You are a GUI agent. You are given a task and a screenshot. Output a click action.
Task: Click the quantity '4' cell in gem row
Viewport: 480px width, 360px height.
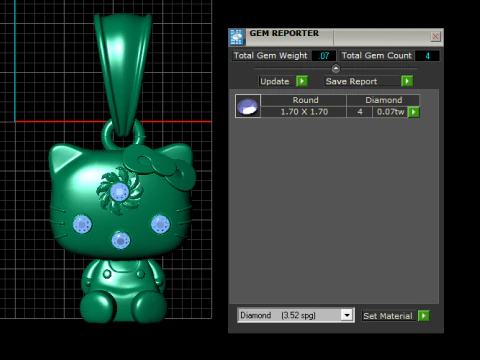point(360,112)
